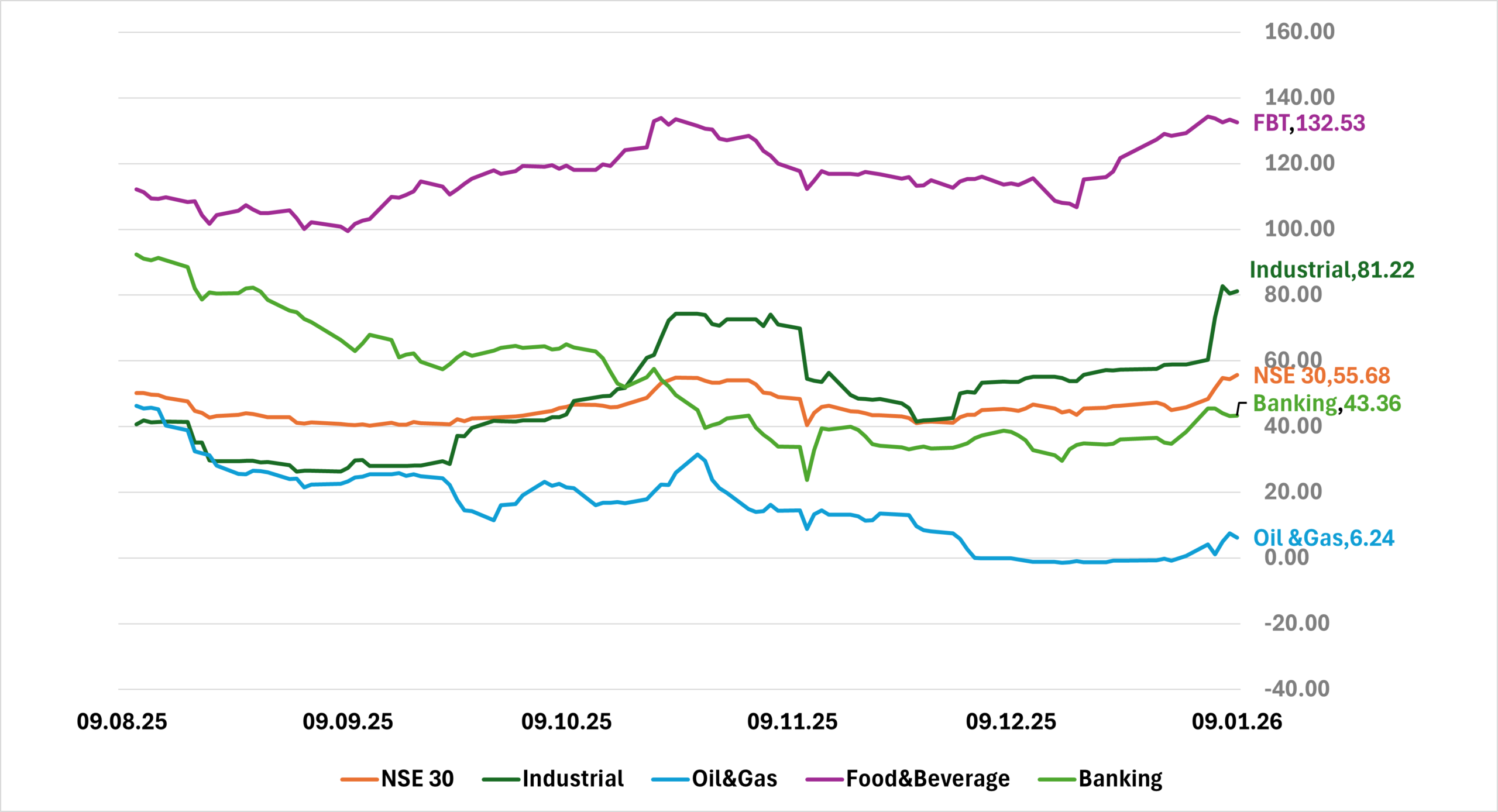Viewport: 1498px width, 812px height.
Task: Click the 100.00 value axis label
Action: tap(1300, 229)
